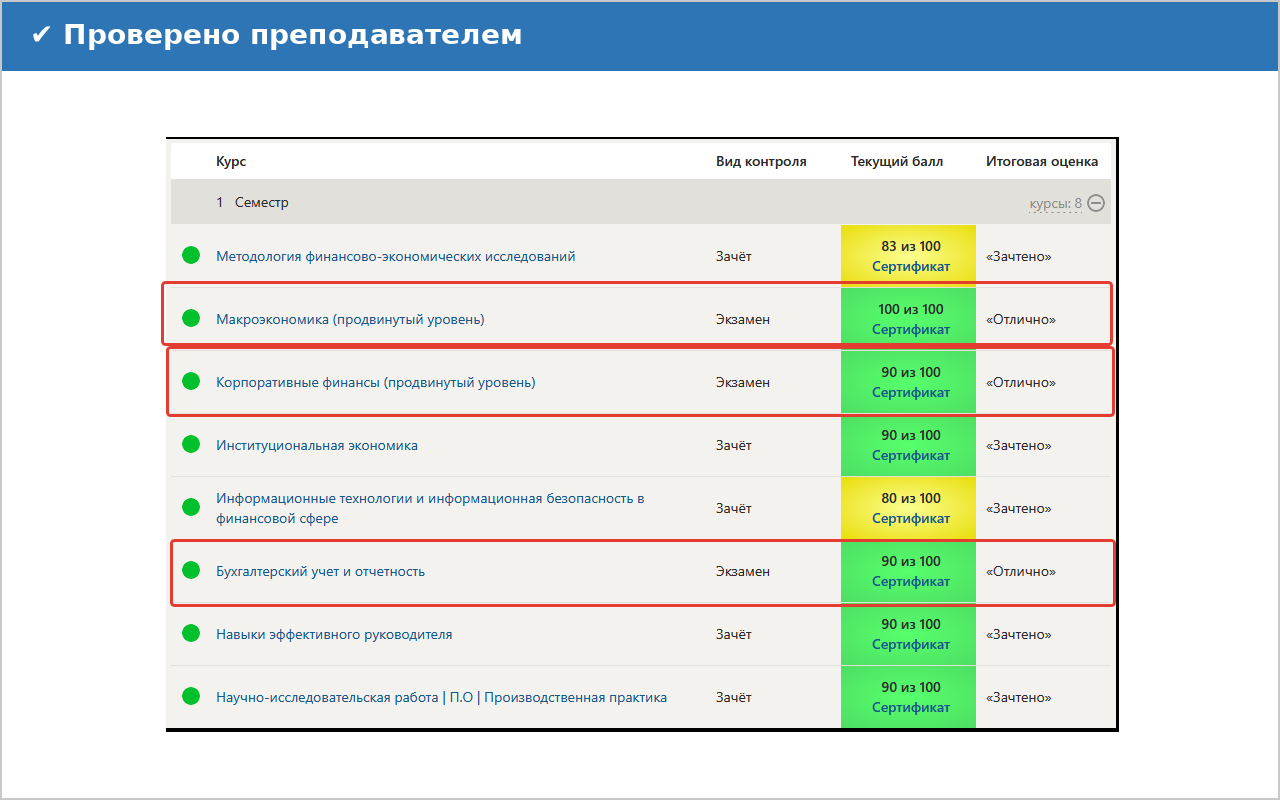Viewport: 1280px width, 800px height.
Task: Click green status dot for Бухгалтерский учет
Action: point(191,571)
